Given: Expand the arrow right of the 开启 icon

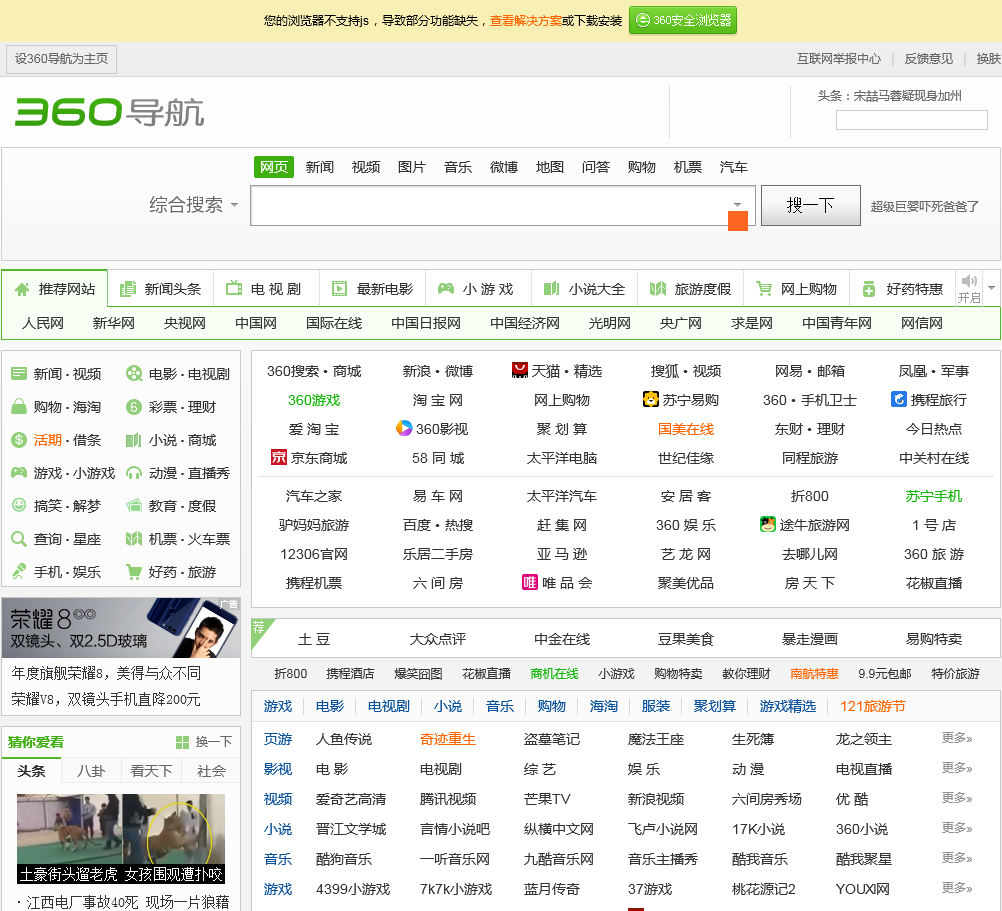Looking at the screenshot, I should click(992, 288).
